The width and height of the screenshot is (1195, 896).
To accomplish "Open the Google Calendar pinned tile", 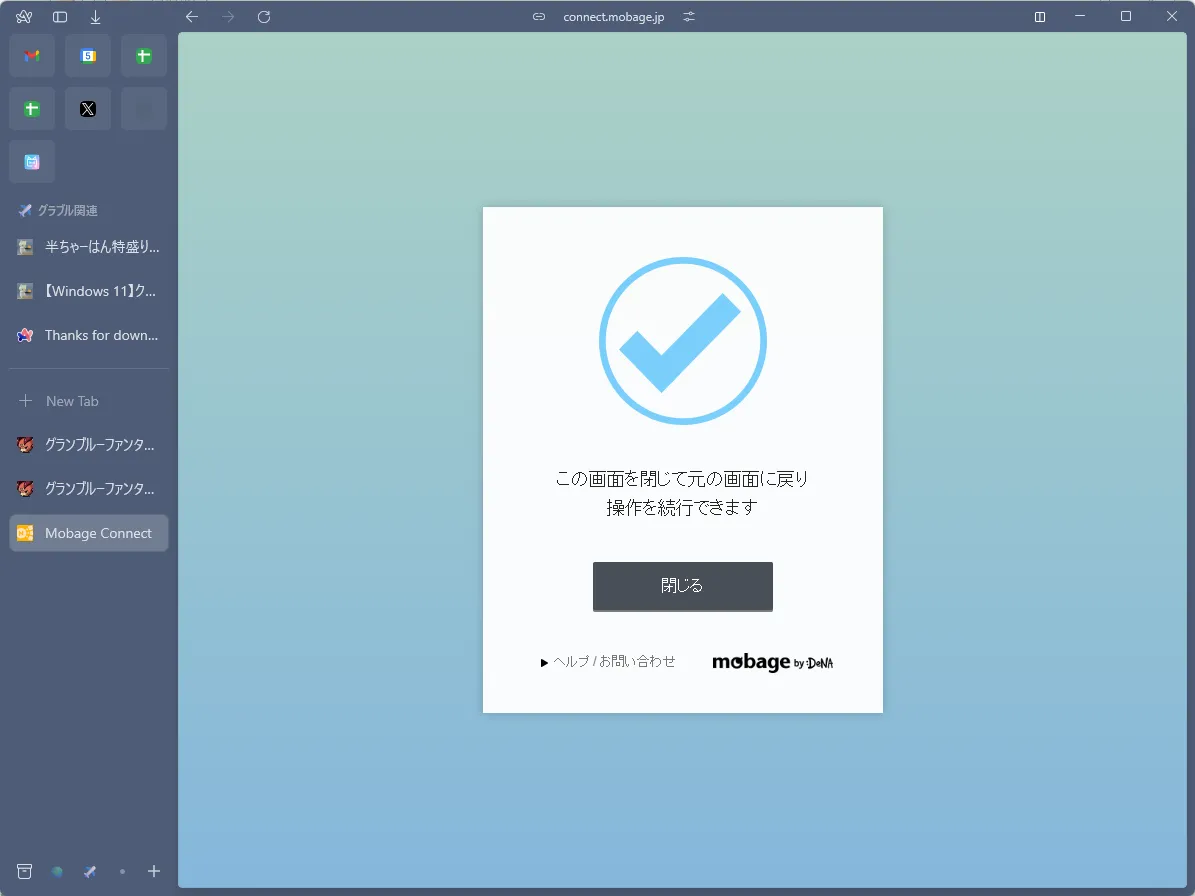I will [x=88, y=56].
